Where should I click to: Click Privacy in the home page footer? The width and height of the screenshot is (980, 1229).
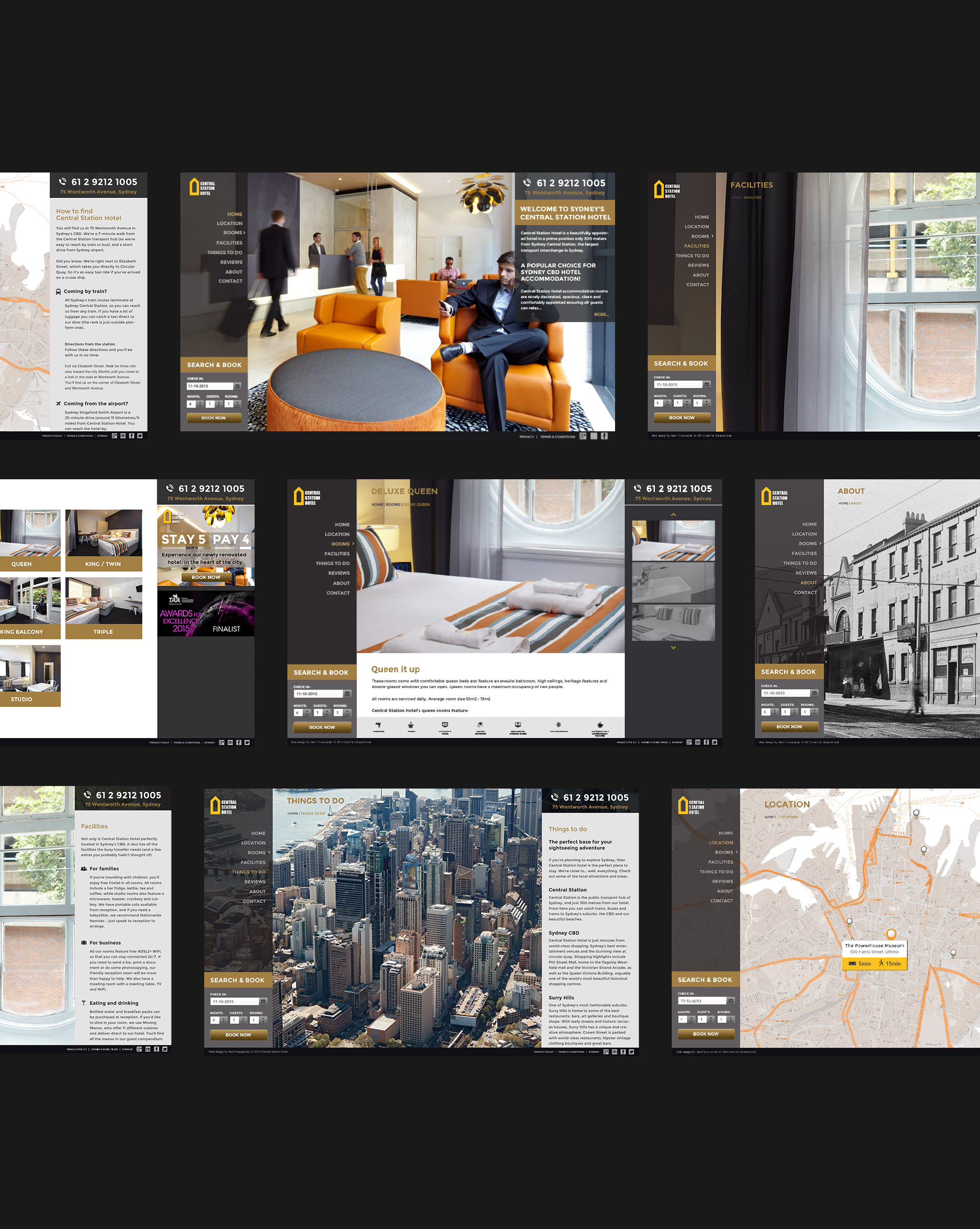[x=527, y=437]
